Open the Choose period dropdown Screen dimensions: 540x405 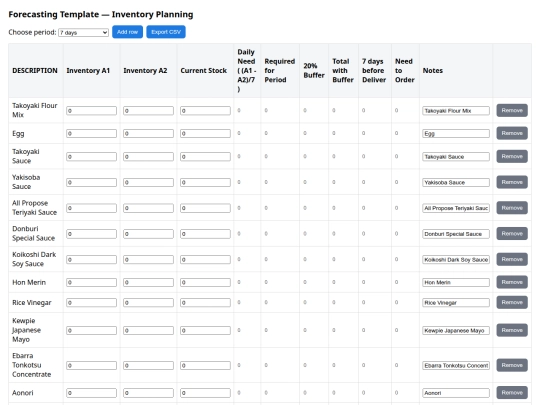[83, 32]
